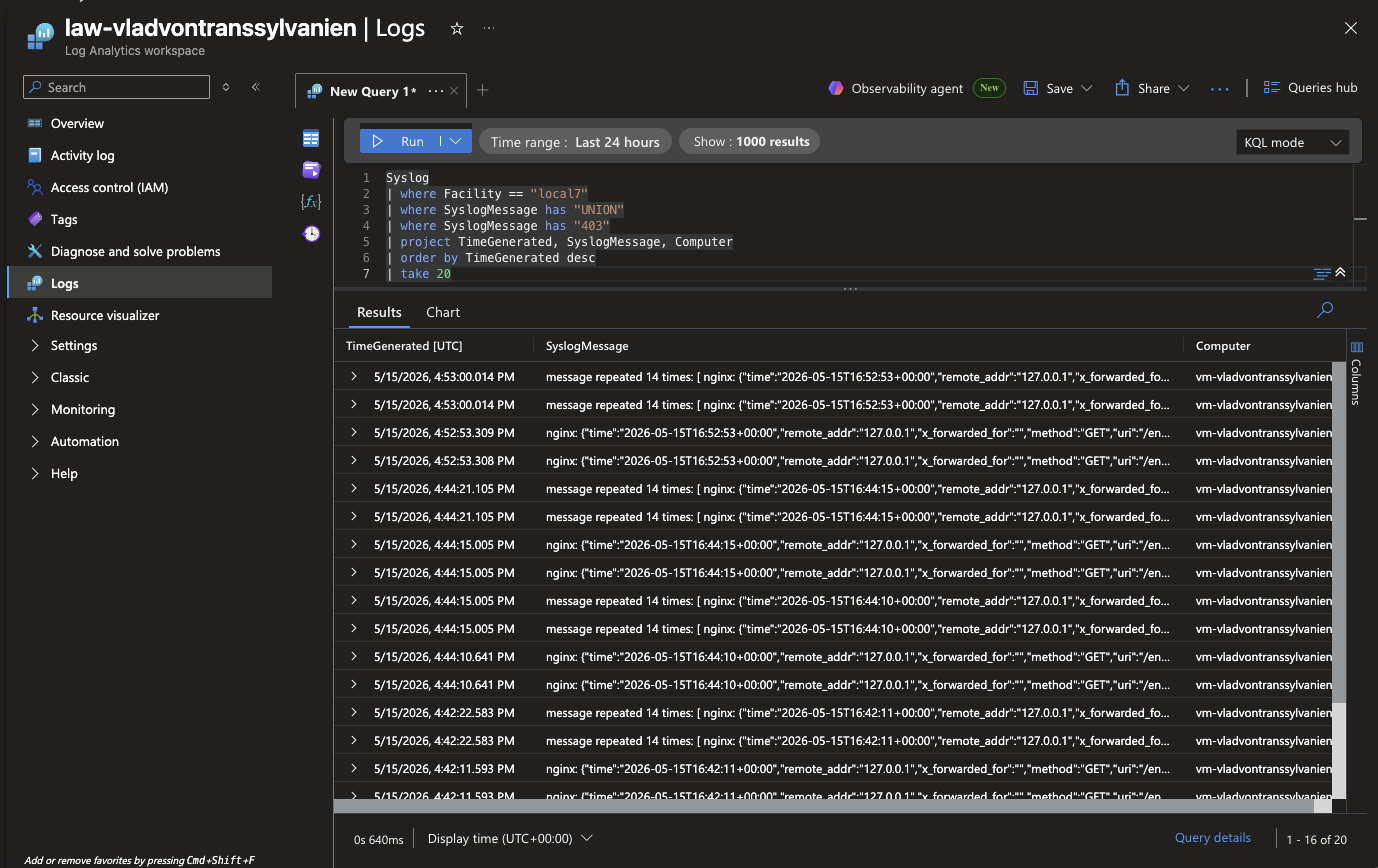Close the Logs blade with X
The width and height of the screenshot is (1378, 868).
1351,29
